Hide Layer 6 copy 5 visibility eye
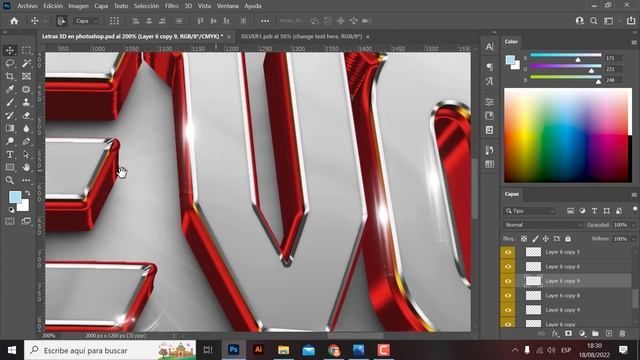Image resolution: width=640 pixels, height=360 pixels. click(x=508, y=252)
